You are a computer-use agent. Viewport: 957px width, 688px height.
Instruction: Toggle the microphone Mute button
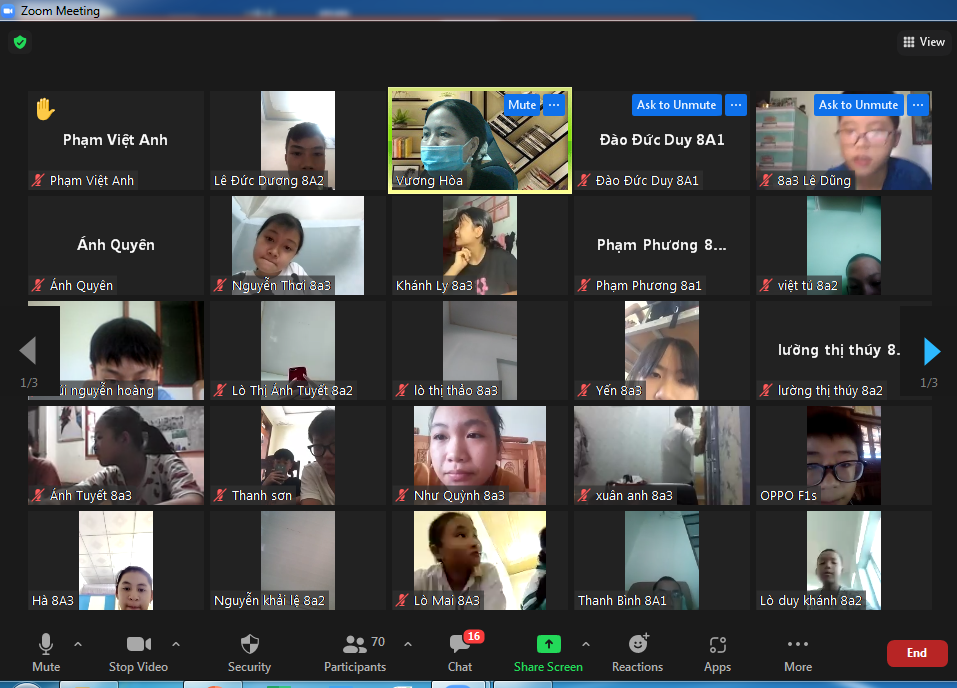(46, 653)
